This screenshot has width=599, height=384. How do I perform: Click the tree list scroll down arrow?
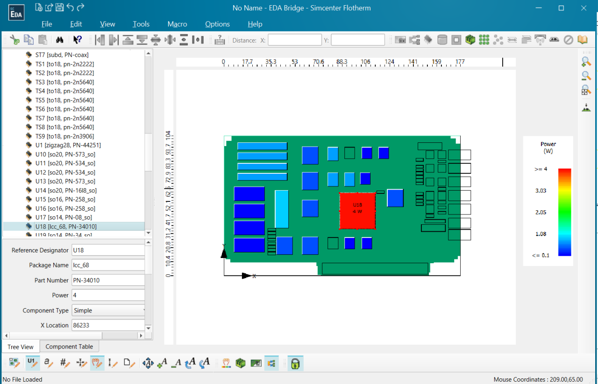[148, 233]
